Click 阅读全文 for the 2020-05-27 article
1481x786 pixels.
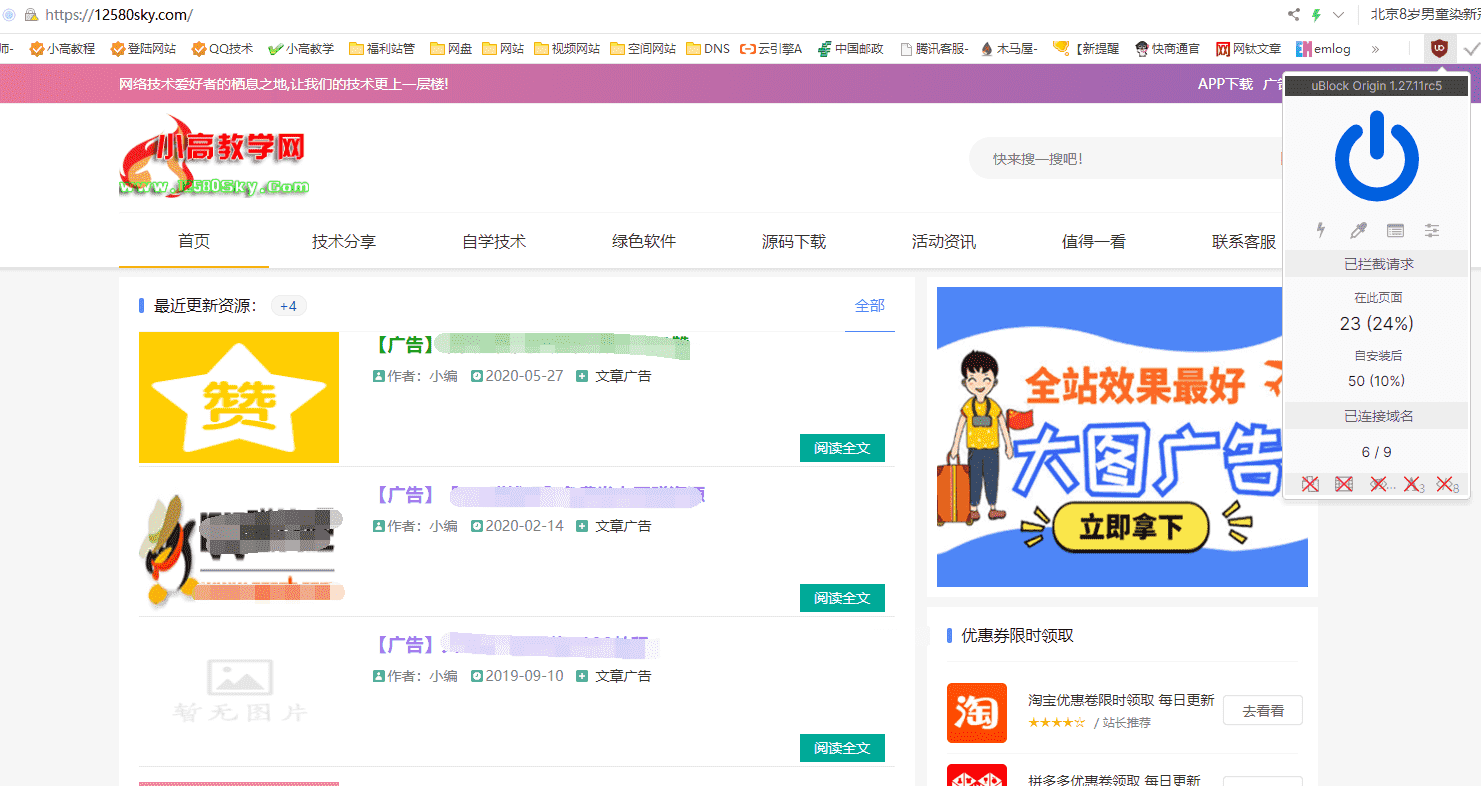coord(842,448)
